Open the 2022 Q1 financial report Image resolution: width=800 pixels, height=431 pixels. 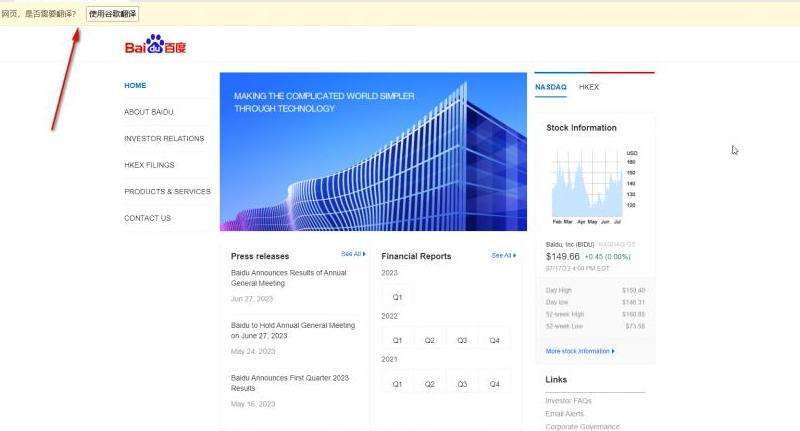point(397,340)
